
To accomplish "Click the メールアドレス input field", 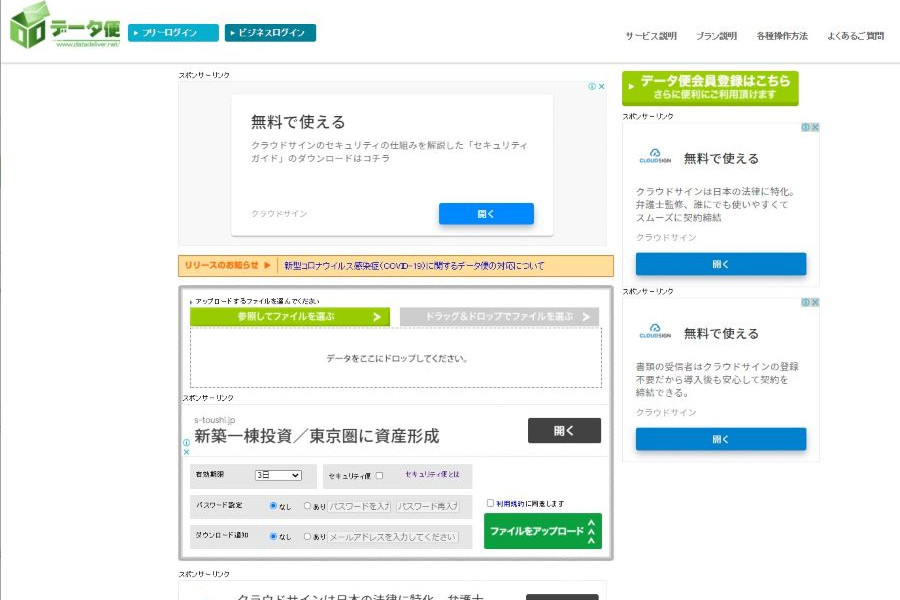I will (393, 537).
